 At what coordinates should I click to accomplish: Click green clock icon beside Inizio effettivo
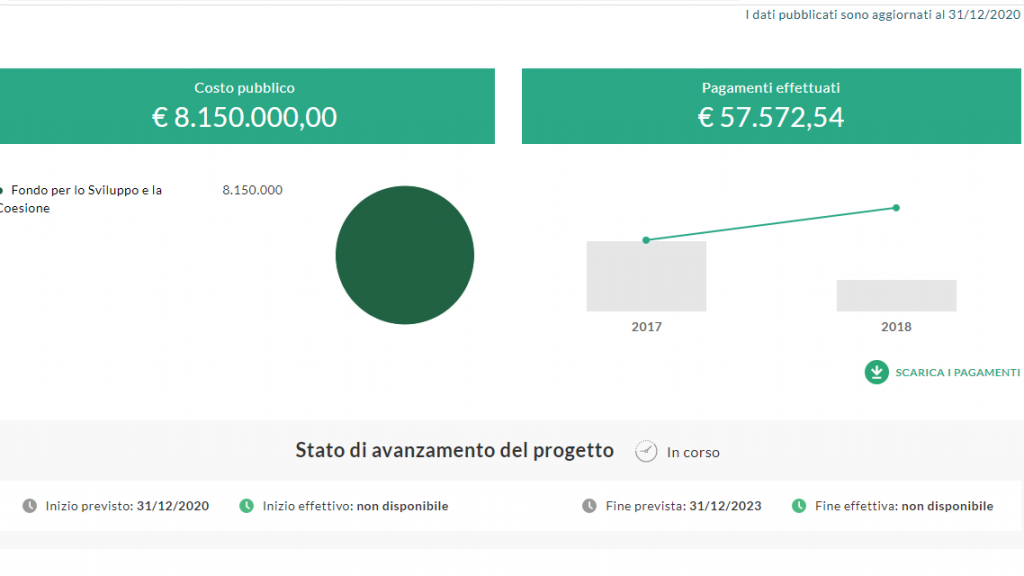pyautogui.click(x=246, y=506)
